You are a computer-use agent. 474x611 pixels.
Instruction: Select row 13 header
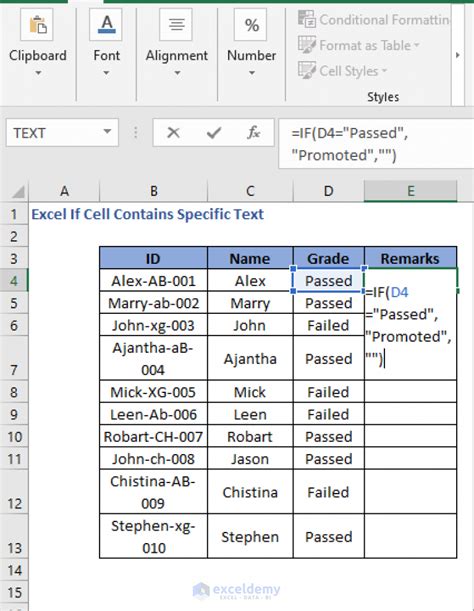click(x=14, y=536)
